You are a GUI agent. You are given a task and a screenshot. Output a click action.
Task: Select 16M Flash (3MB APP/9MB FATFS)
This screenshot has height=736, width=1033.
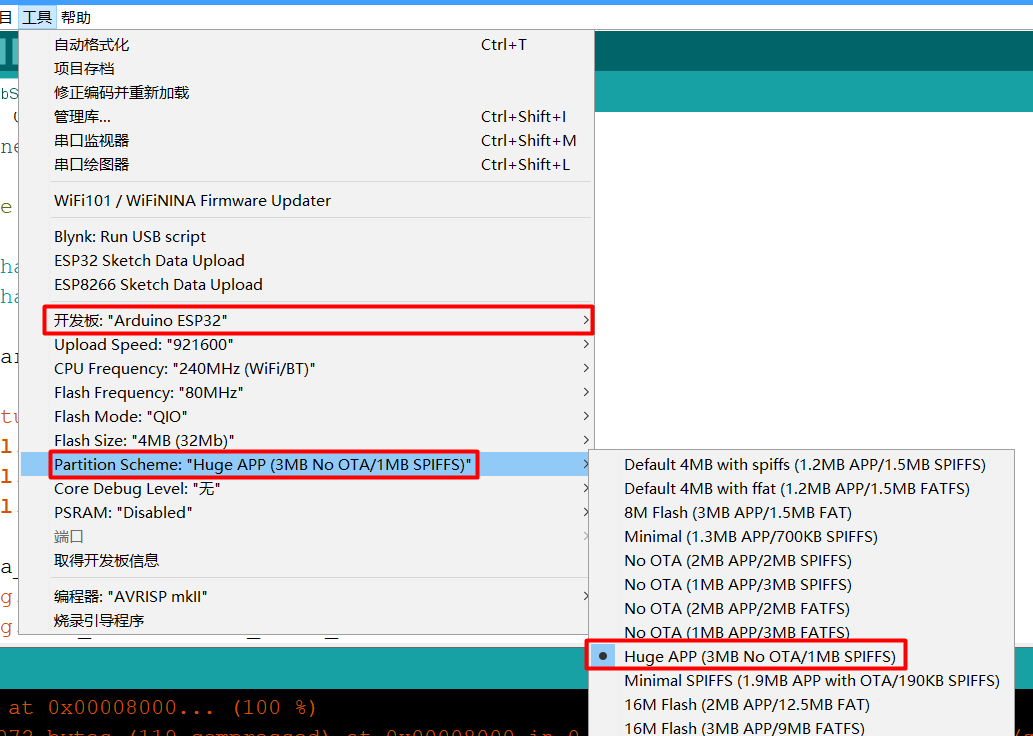point(801,727)
